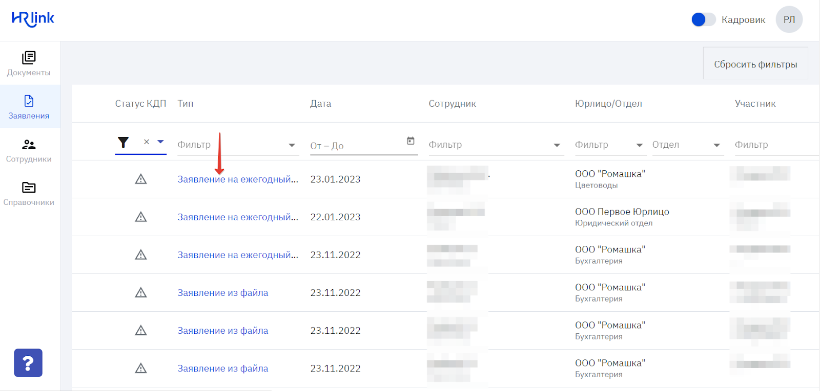Open Заявление на ежегодный dated 23.01.2023
820x391 pixels.
coord(238,179)
